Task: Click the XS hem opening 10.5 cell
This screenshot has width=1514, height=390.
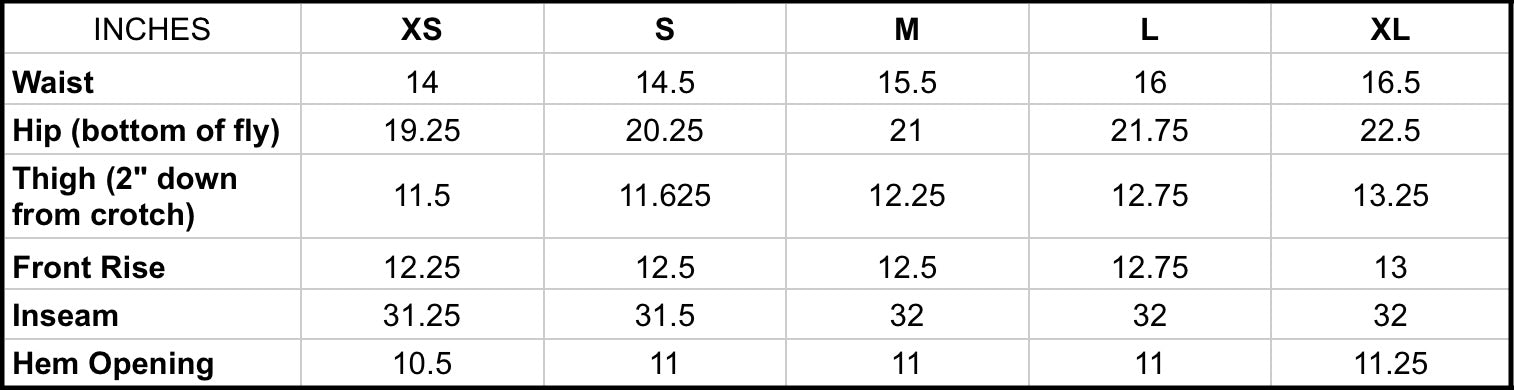Action: 422,363
